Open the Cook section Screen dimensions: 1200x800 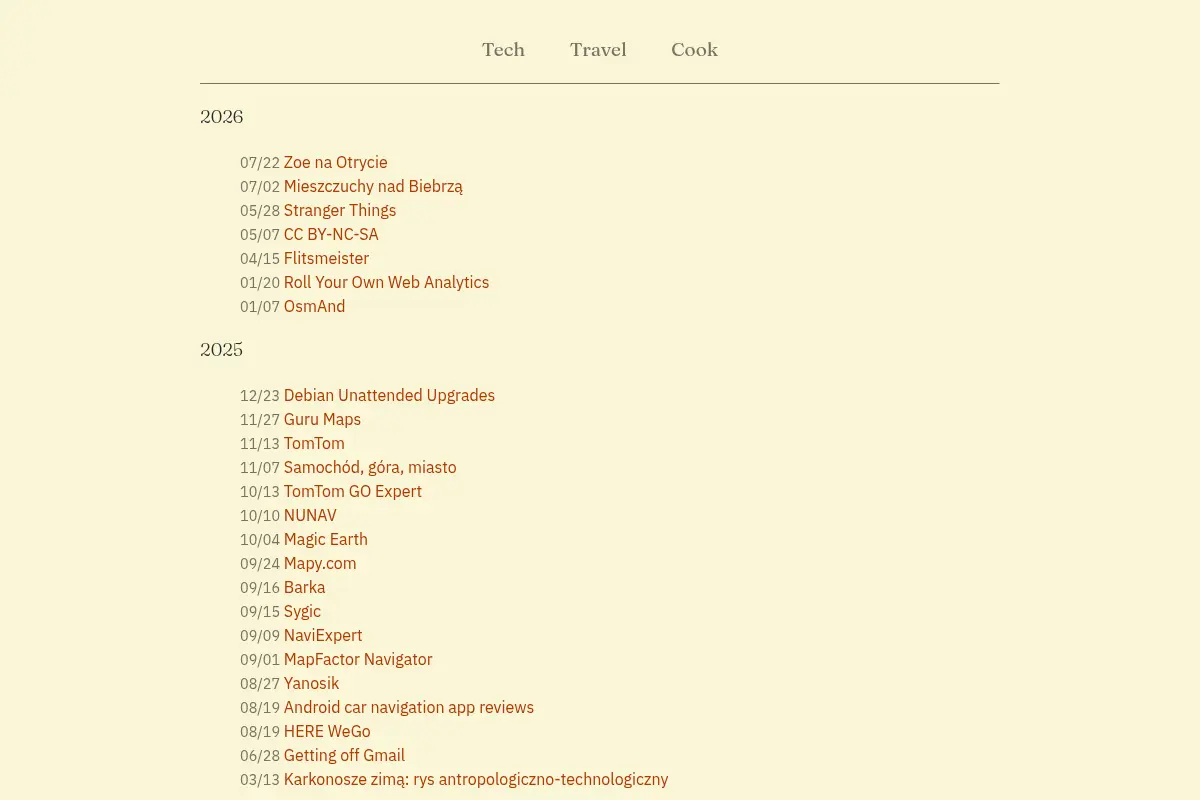coord(694,50)
